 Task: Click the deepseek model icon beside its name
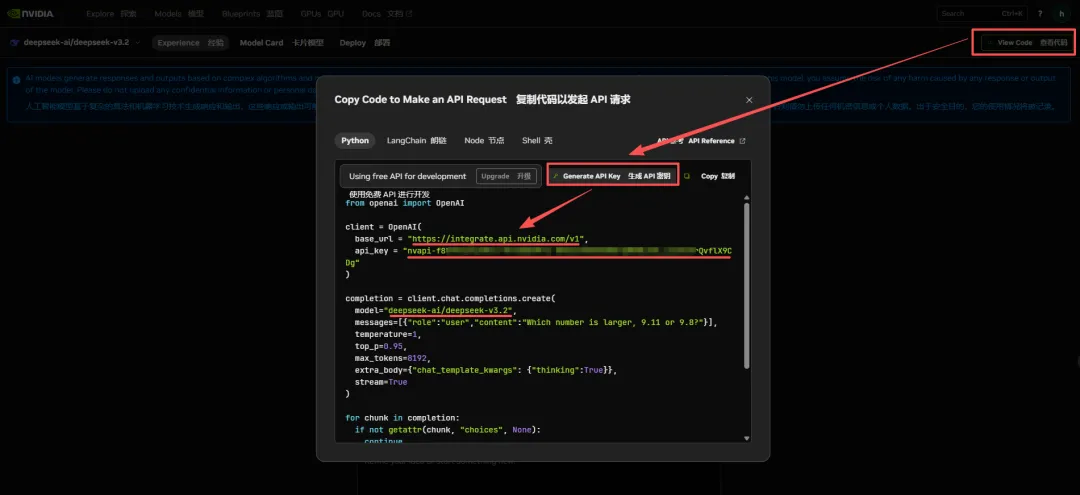pyautogui.click(x=14, y=43)
